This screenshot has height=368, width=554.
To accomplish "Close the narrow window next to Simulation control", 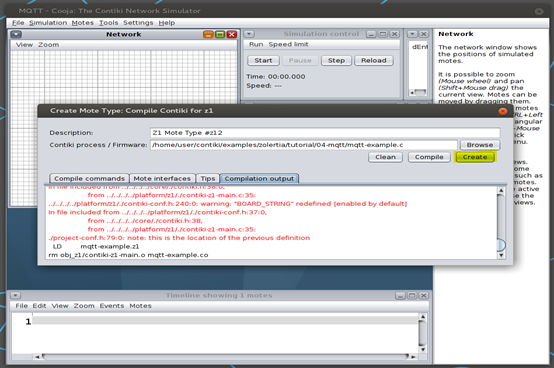I will [x=424, y=34].
